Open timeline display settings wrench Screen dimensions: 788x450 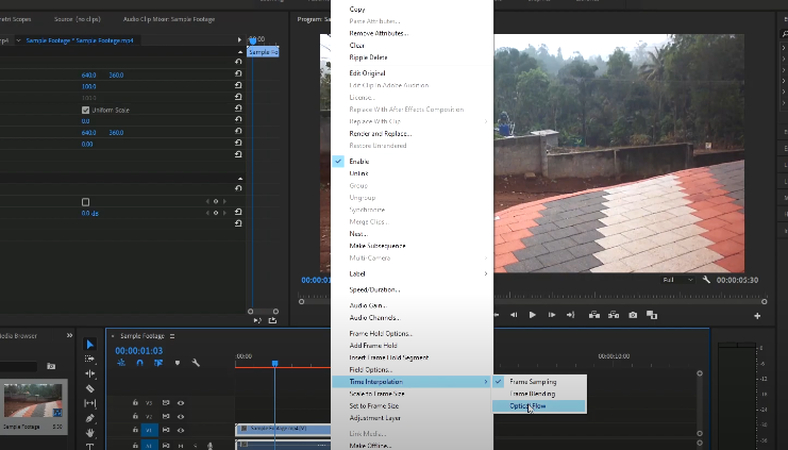(x=195, y=363)
